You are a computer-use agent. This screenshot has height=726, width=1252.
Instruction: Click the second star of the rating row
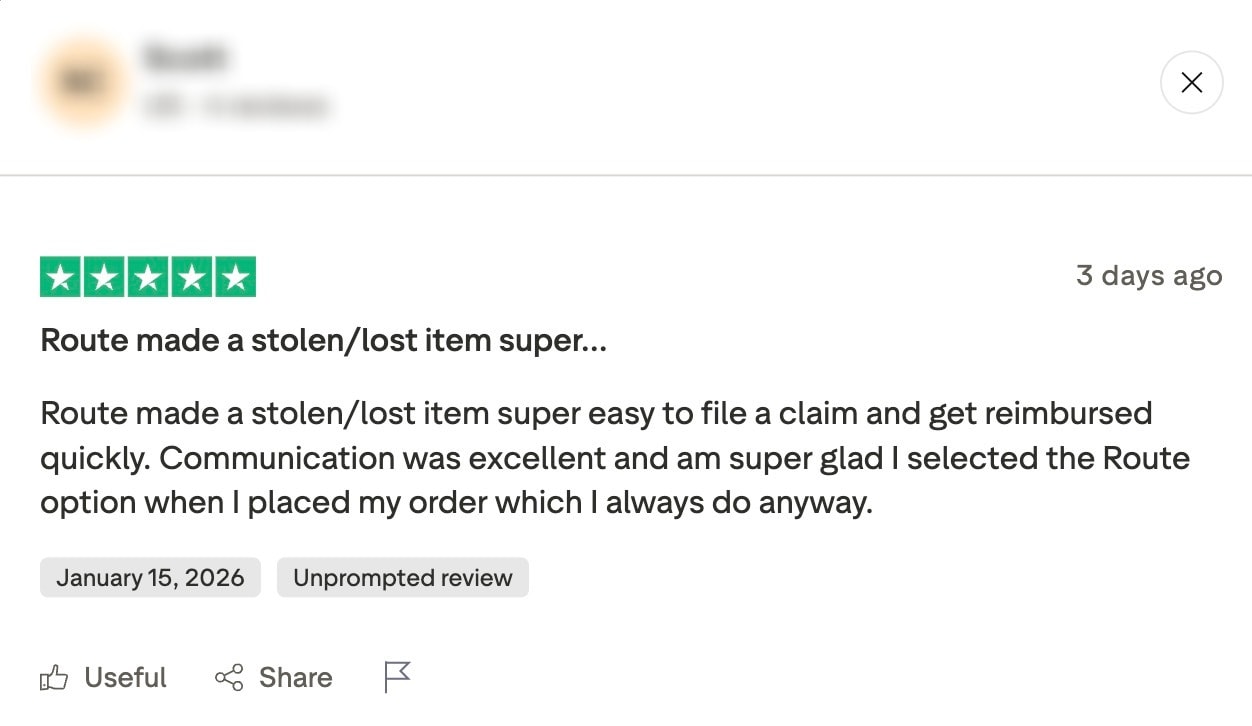pyautogui.click(x=105, y=275)
